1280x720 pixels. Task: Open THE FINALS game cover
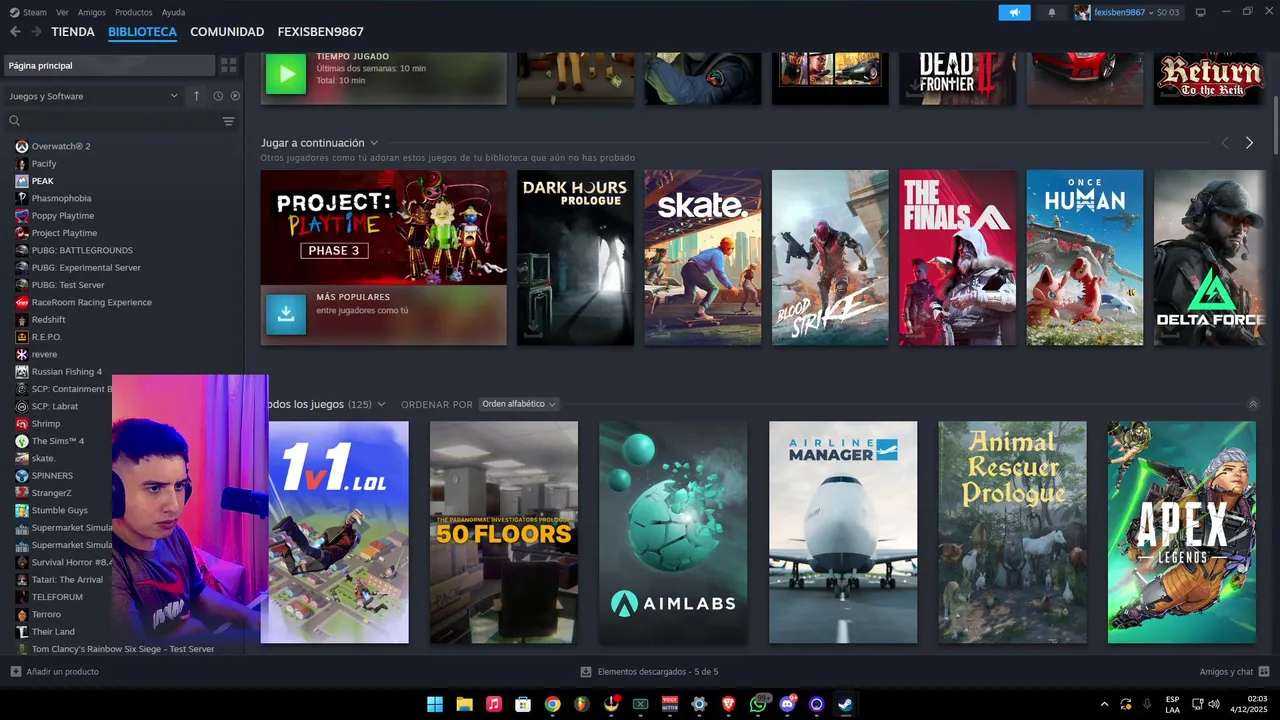(958, 258)
